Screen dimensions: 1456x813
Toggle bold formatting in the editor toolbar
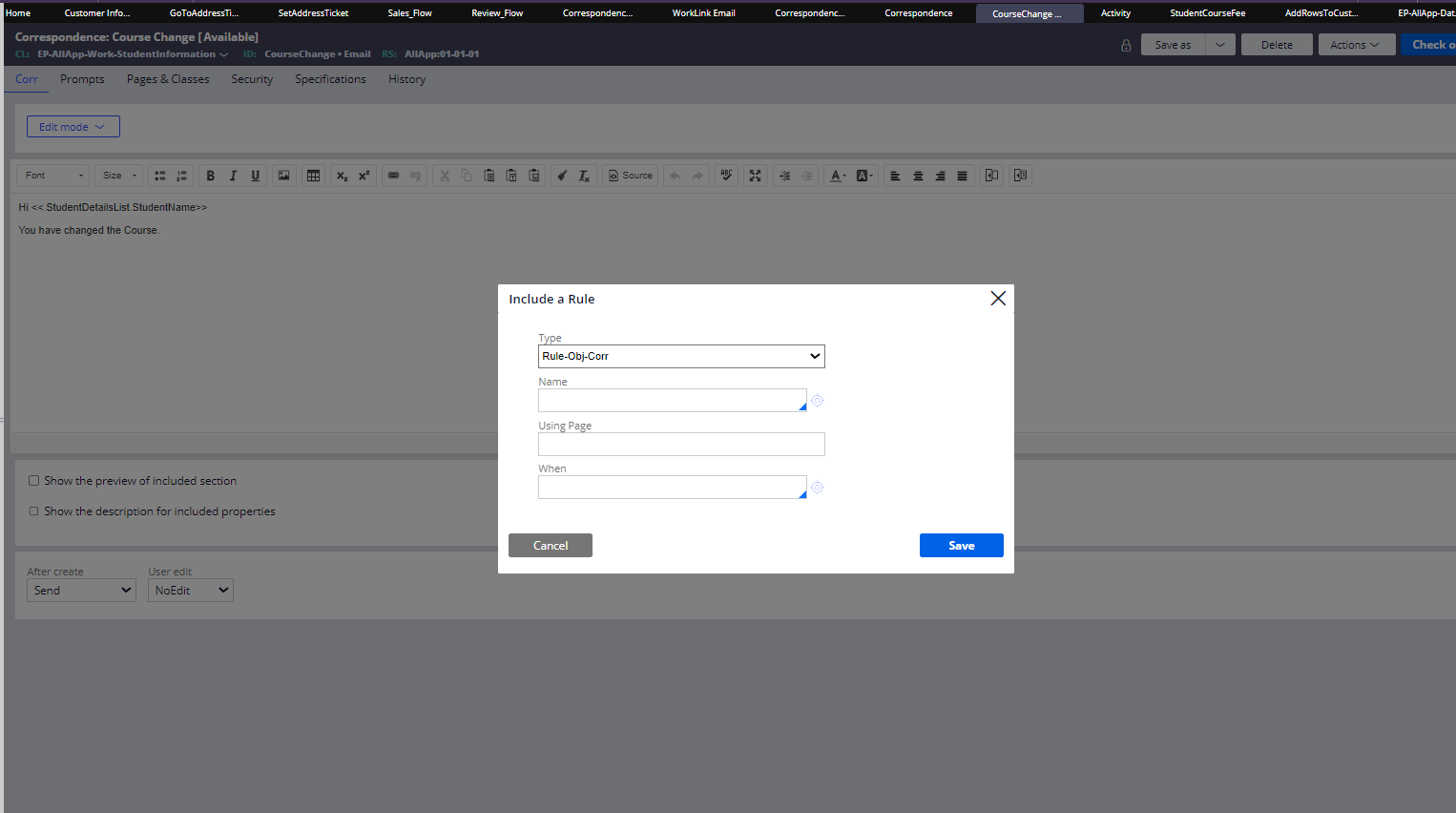[211, 176]
